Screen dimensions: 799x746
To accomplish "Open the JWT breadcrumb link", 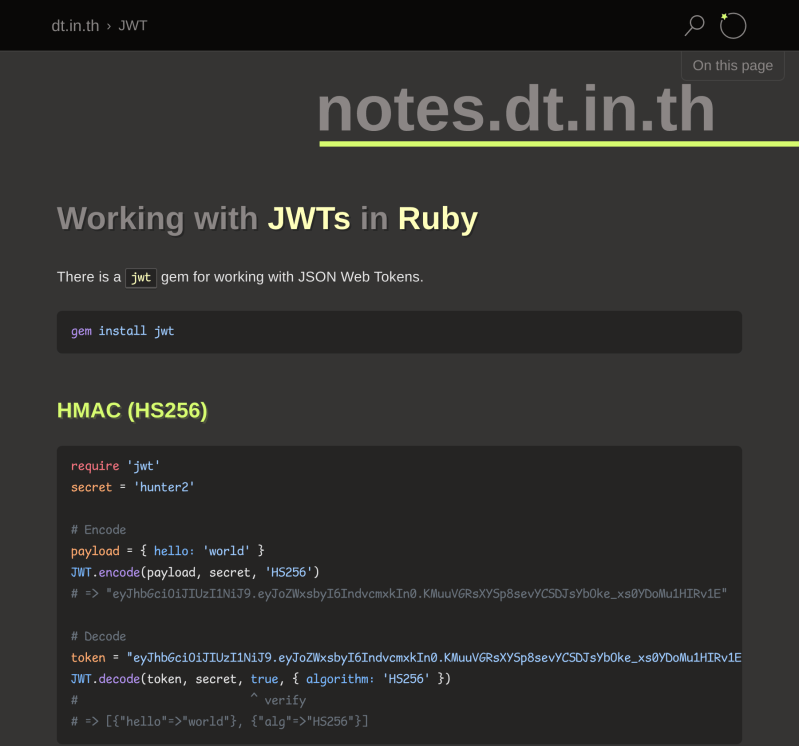I will pos(132,25).
